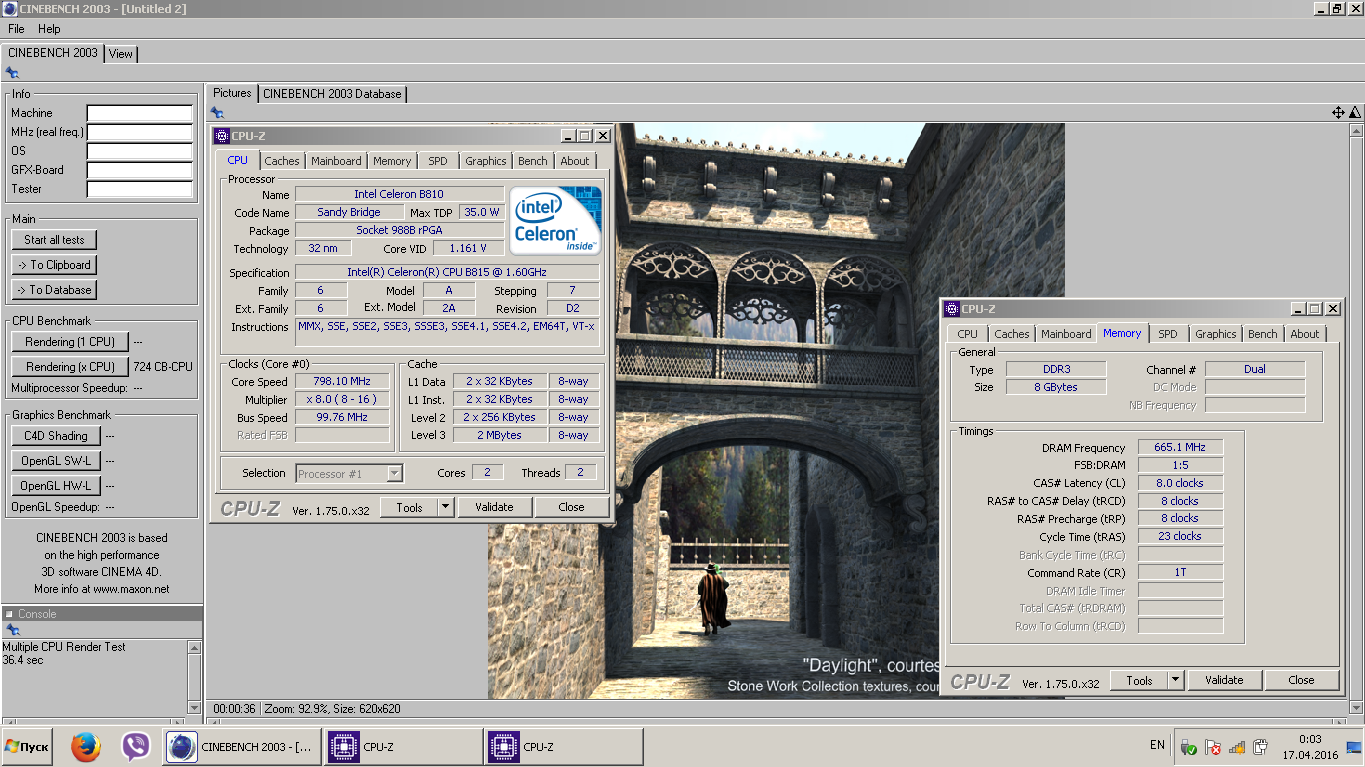Click the Windows Start (Пуск) button
1365x767 pixels.
click(27, 746)
